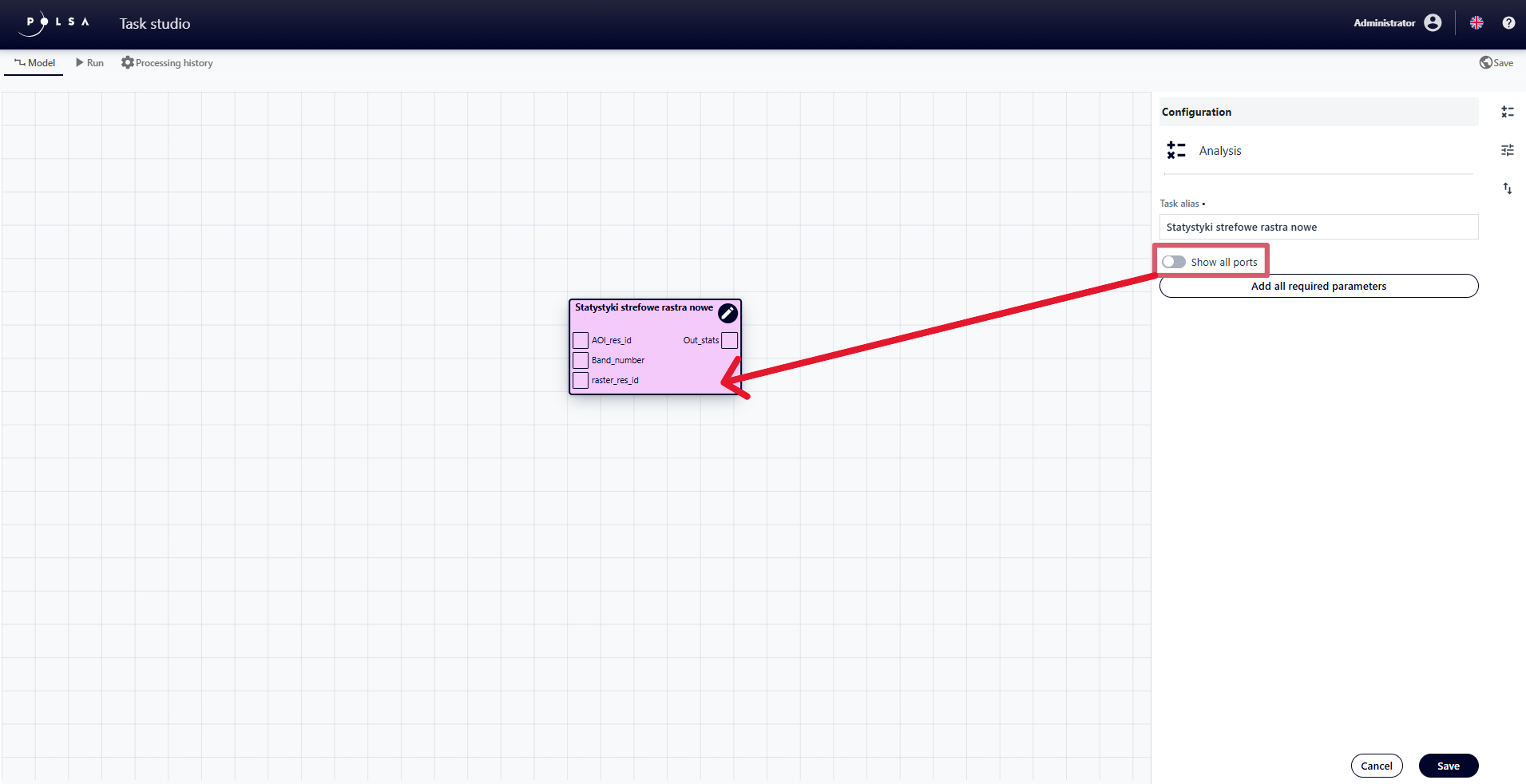Viewport: 1526px width, 784px height.
Task: Change language using the UK flag icon
Action: pyautogui.click(x=1476, y=23)
